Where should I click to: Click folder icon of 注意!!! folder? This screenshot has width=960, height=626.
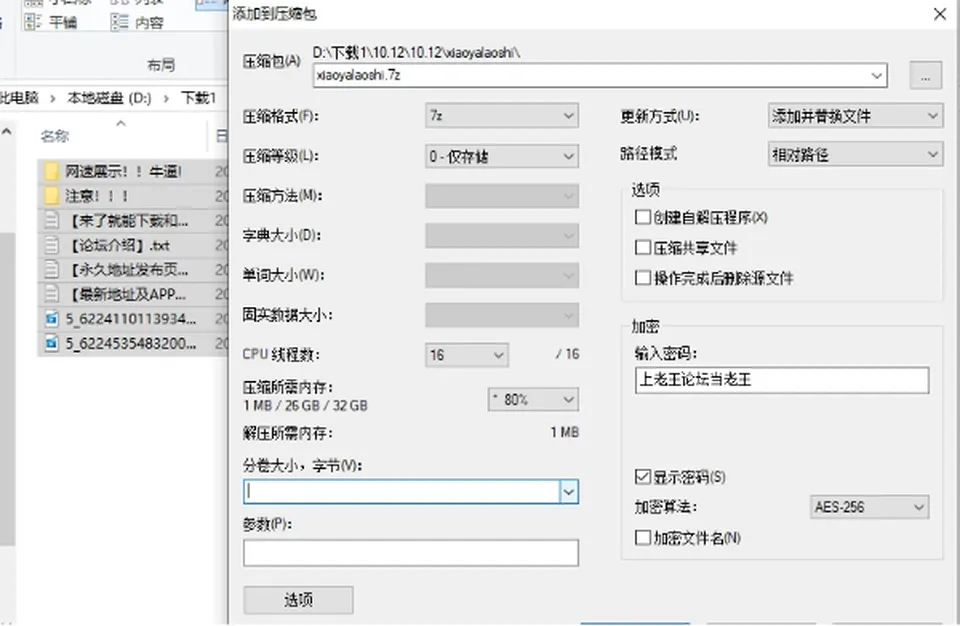coord(51,196)
